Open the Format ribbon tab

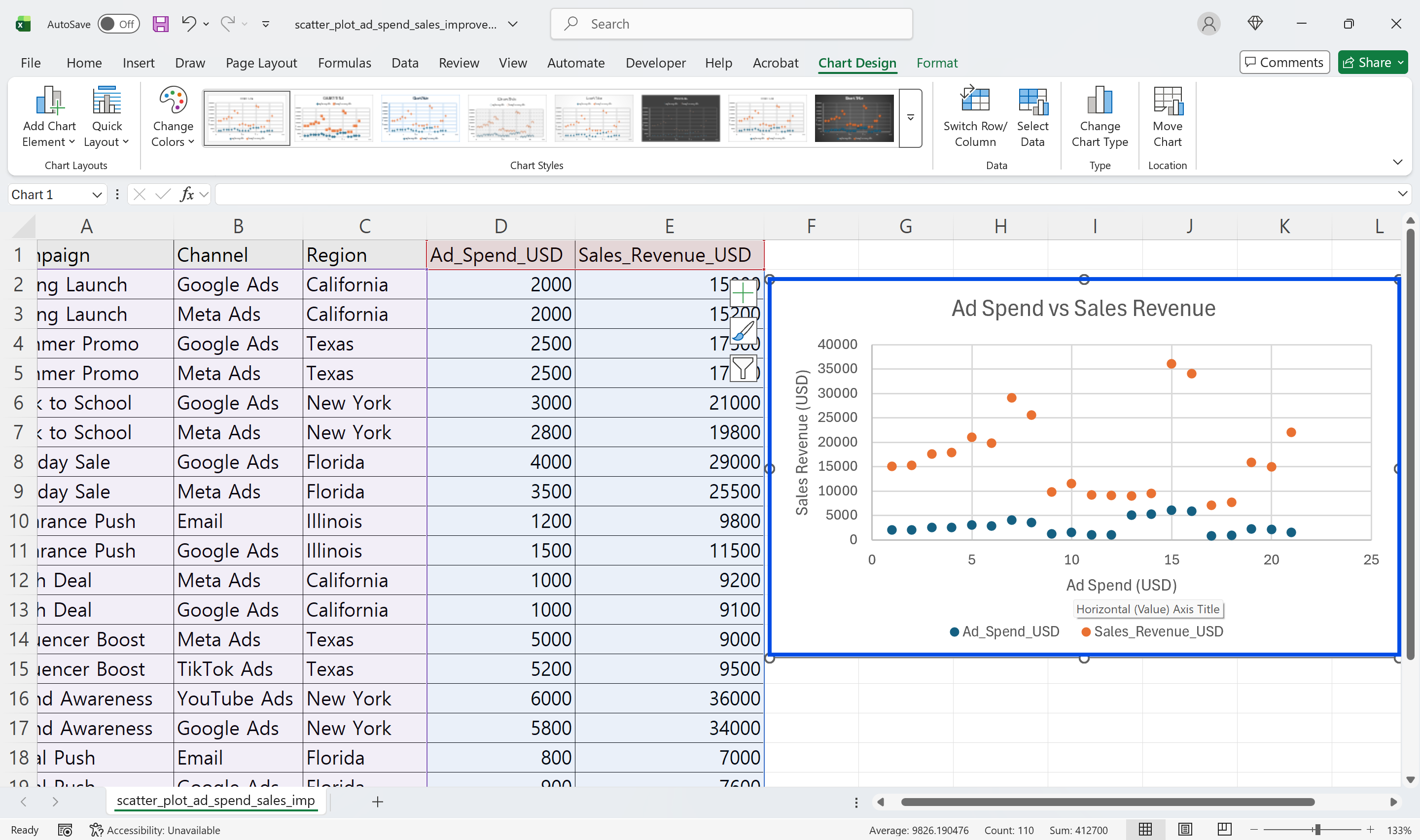[936, 63]
